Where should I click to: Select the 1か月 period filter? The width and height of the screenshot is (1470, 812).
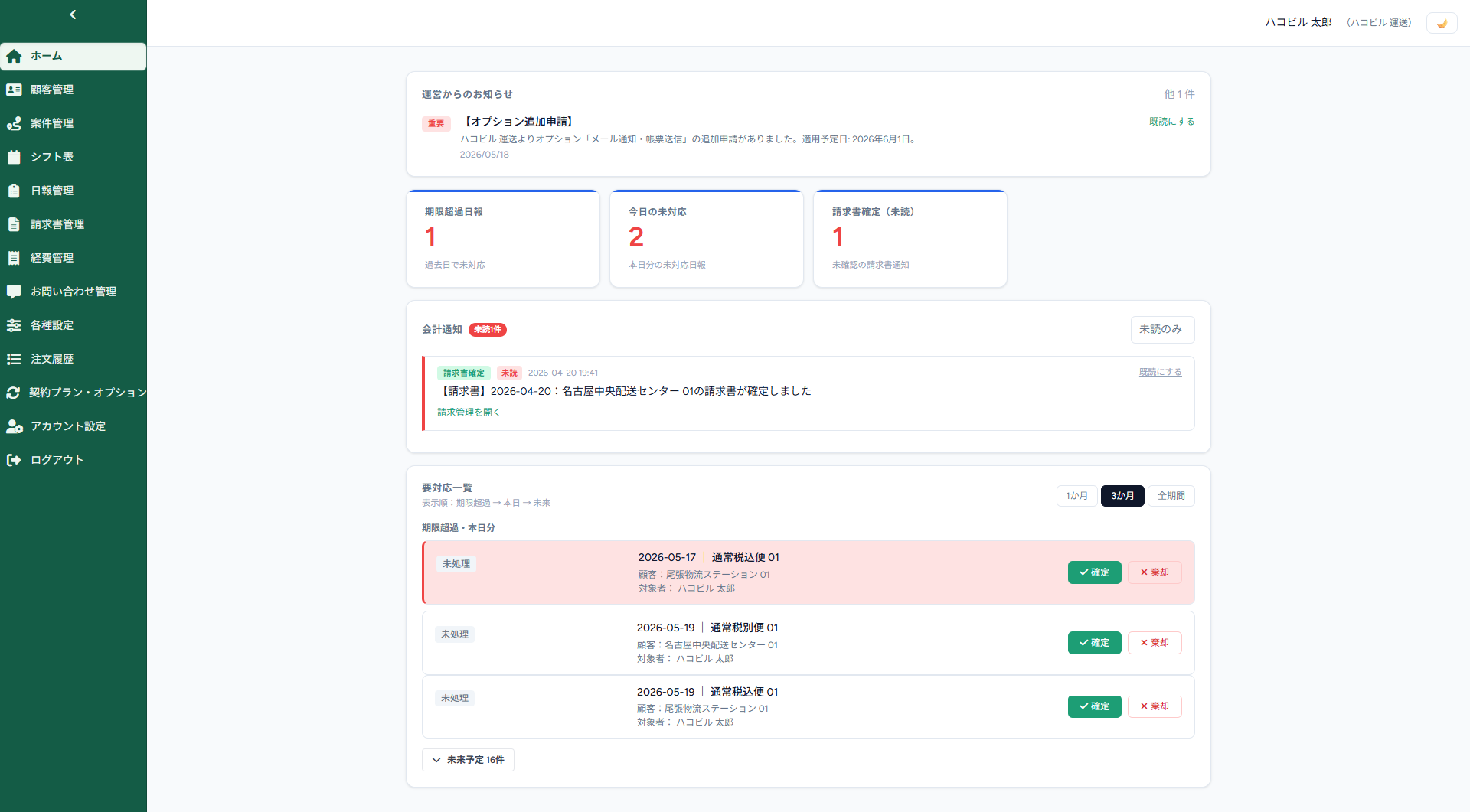point(1076,496)
